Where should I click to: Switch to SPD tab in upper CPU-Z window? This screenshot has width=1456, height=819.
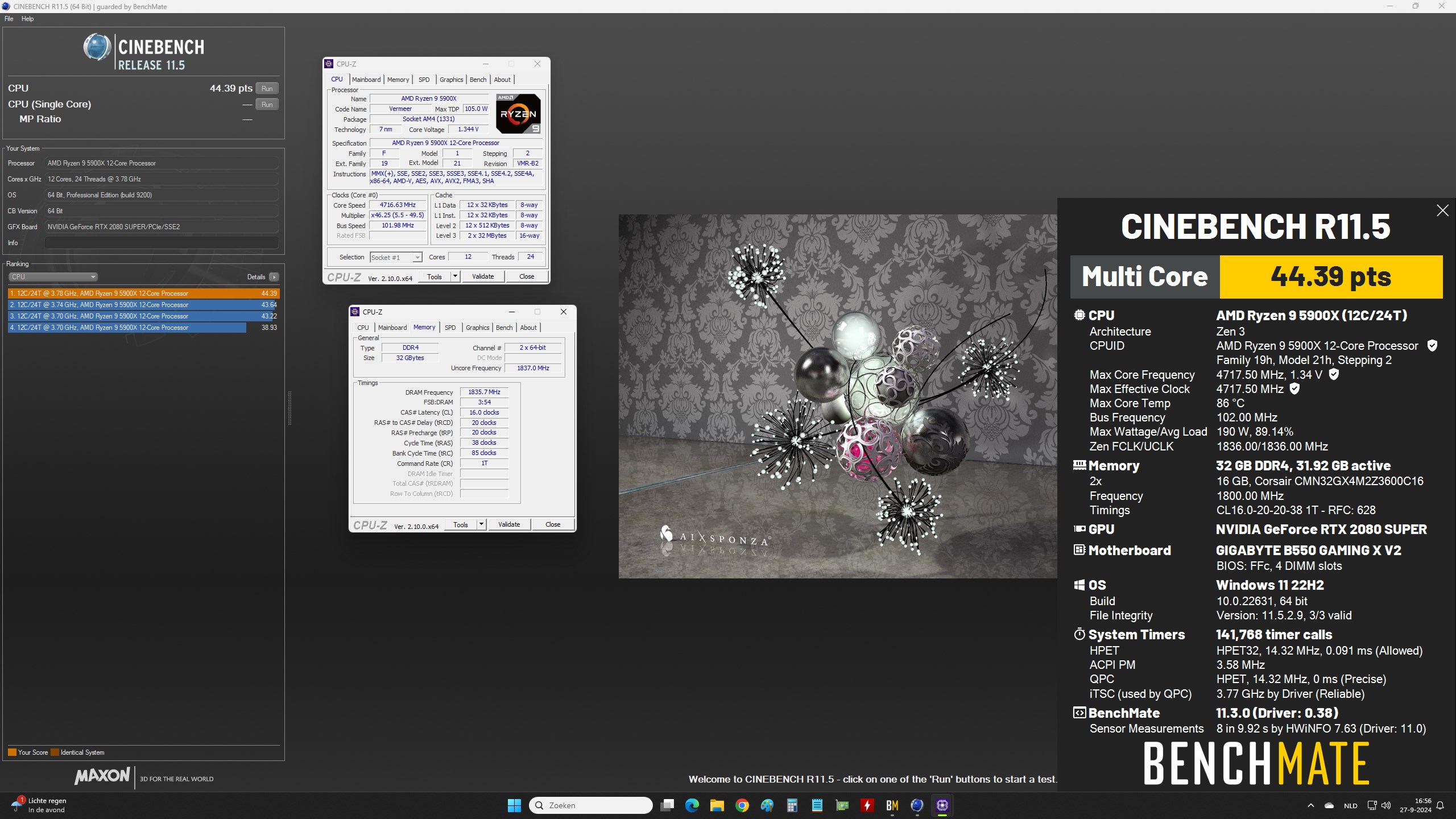[424, 80]
